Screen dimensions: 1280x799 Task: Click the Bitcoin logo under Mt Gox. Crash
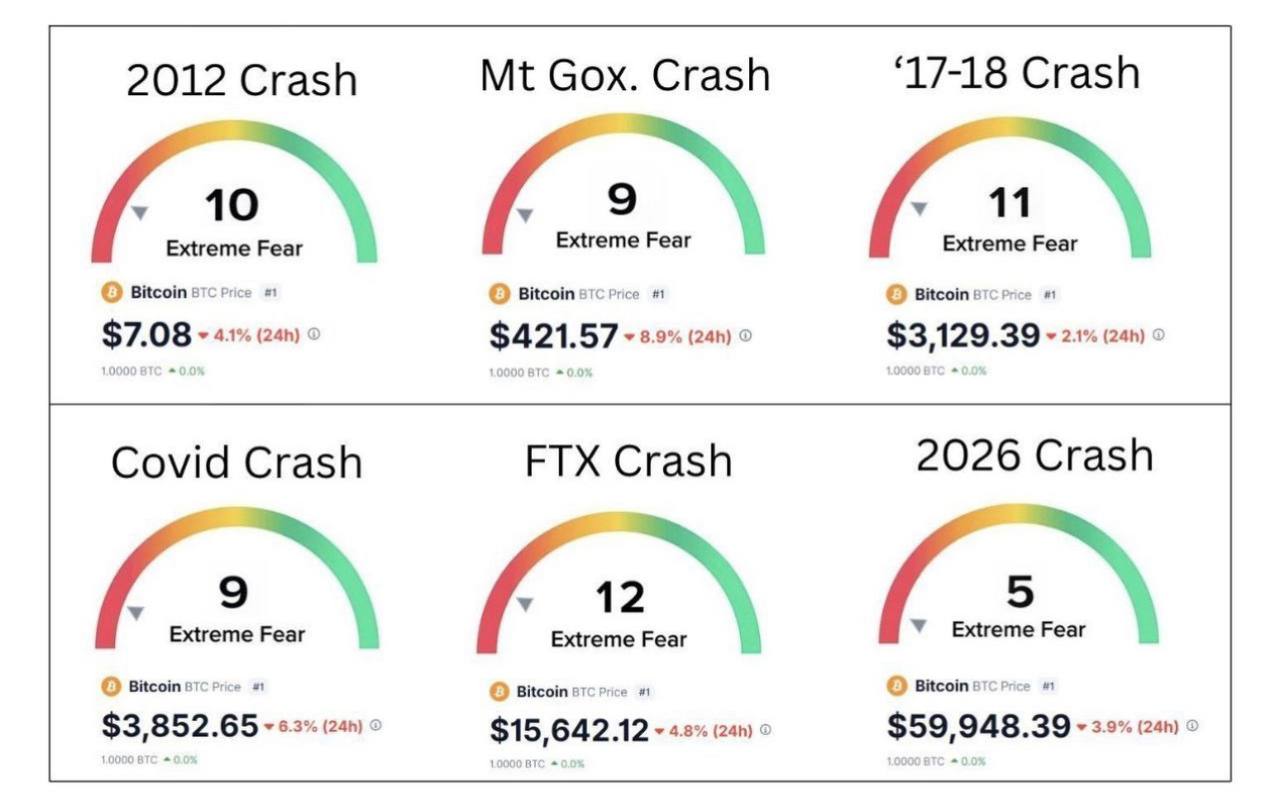(499, 294)
